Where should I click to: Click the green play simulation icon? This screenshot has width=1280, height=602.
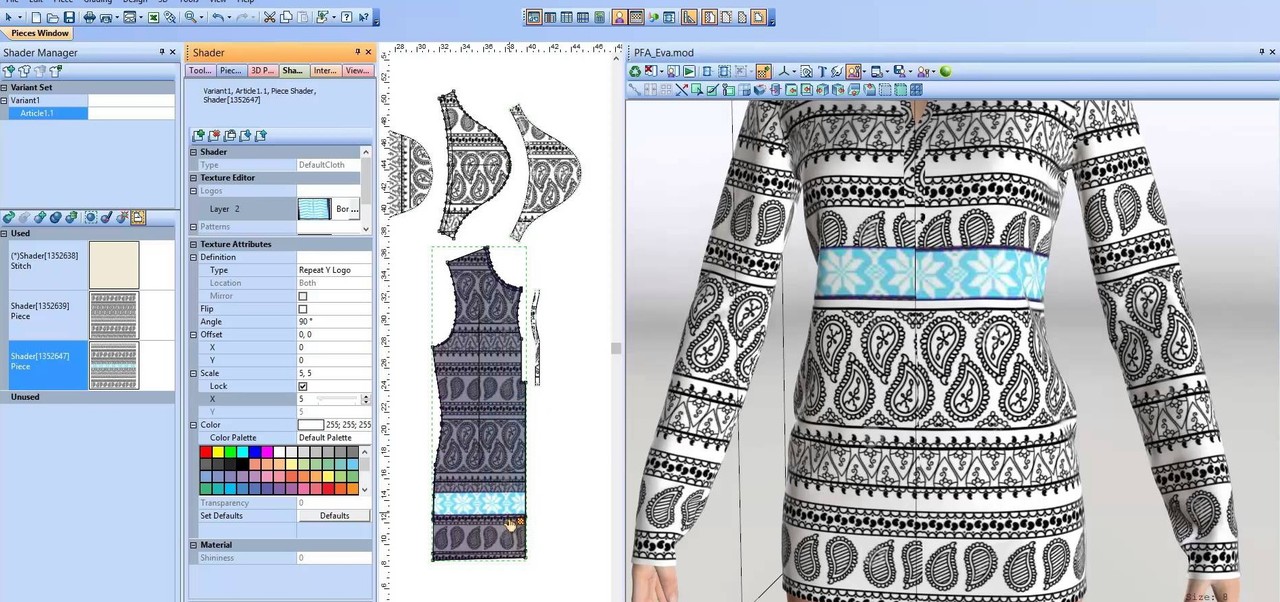pos(689,71)
